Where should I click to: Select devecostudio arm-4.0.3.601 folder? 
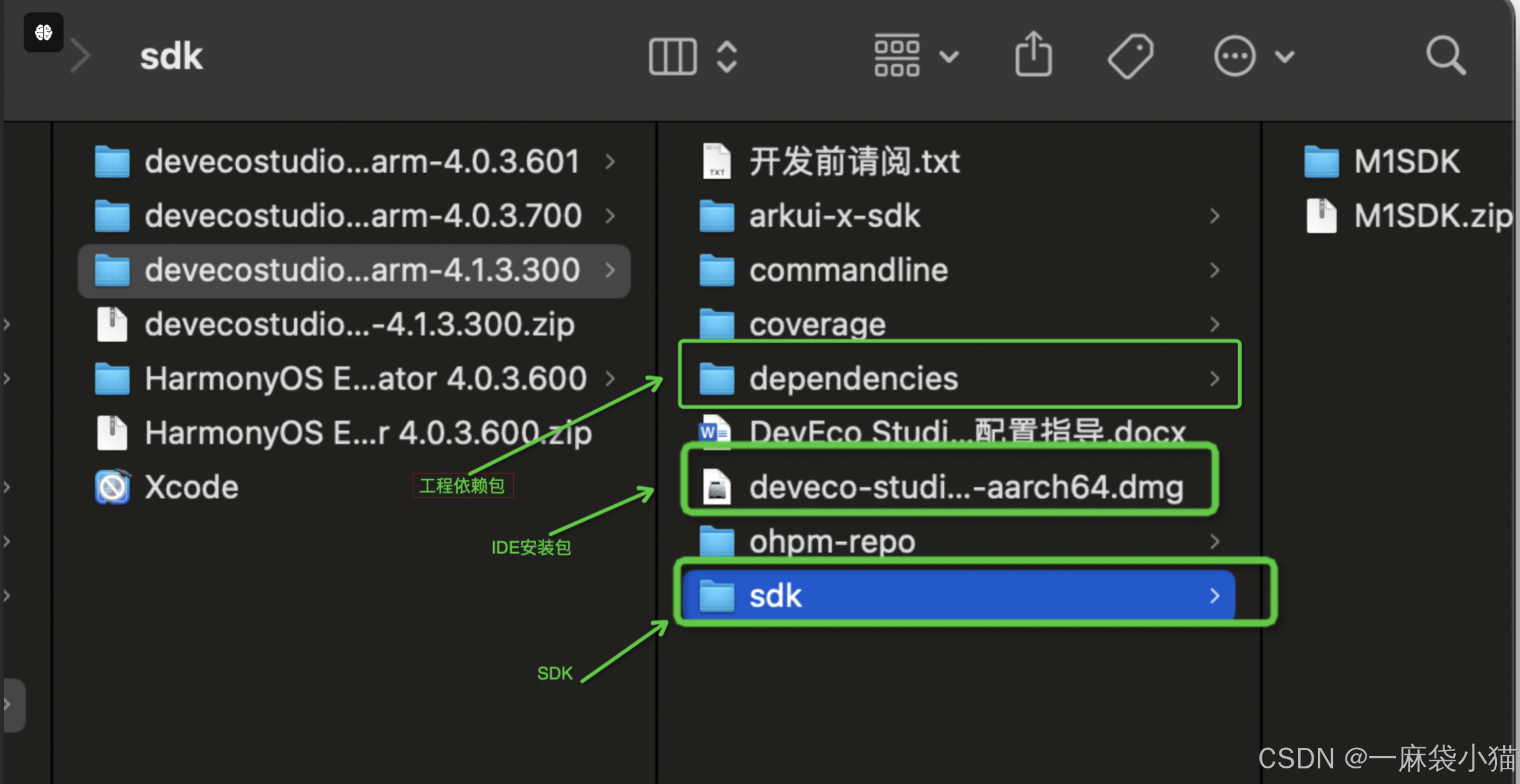362,161
